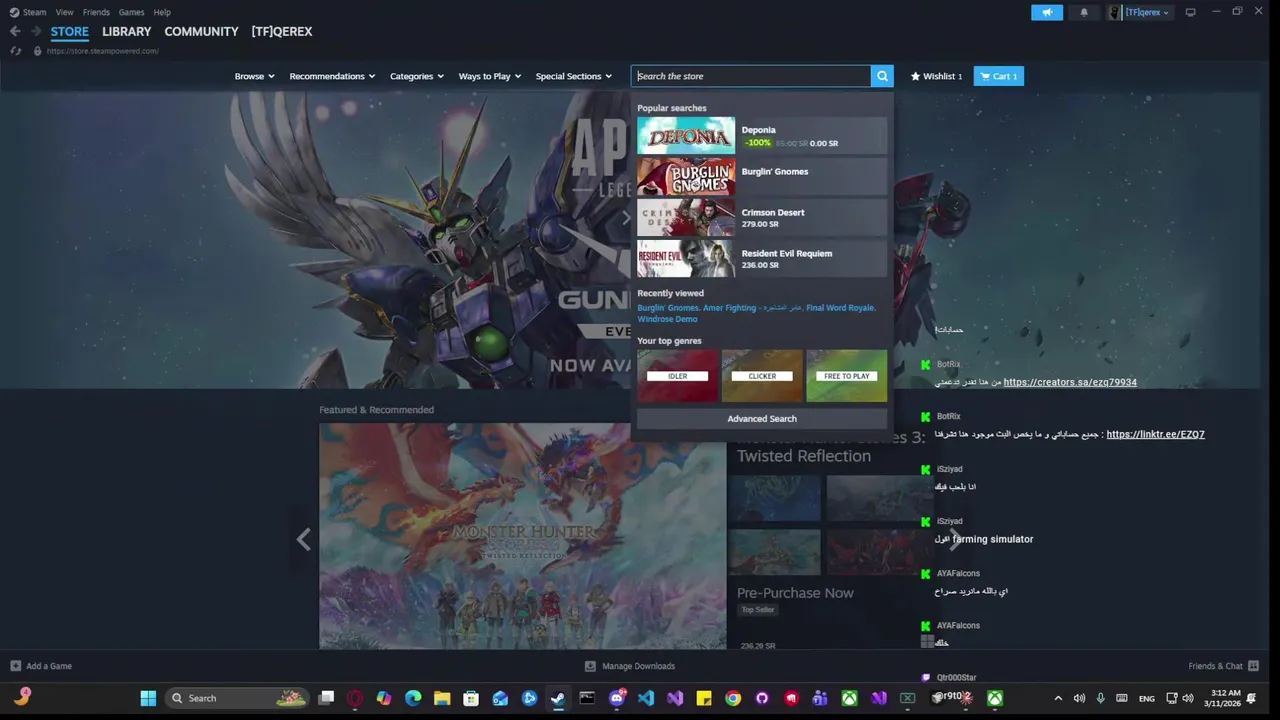Switch to the STORE tab
Screen dimensions: 1280x720
point(70,31)
